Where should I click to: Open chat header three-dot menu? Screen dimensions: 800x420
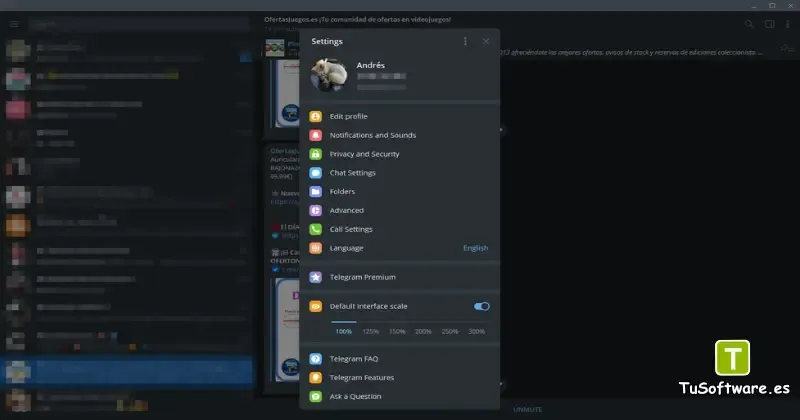788,24
